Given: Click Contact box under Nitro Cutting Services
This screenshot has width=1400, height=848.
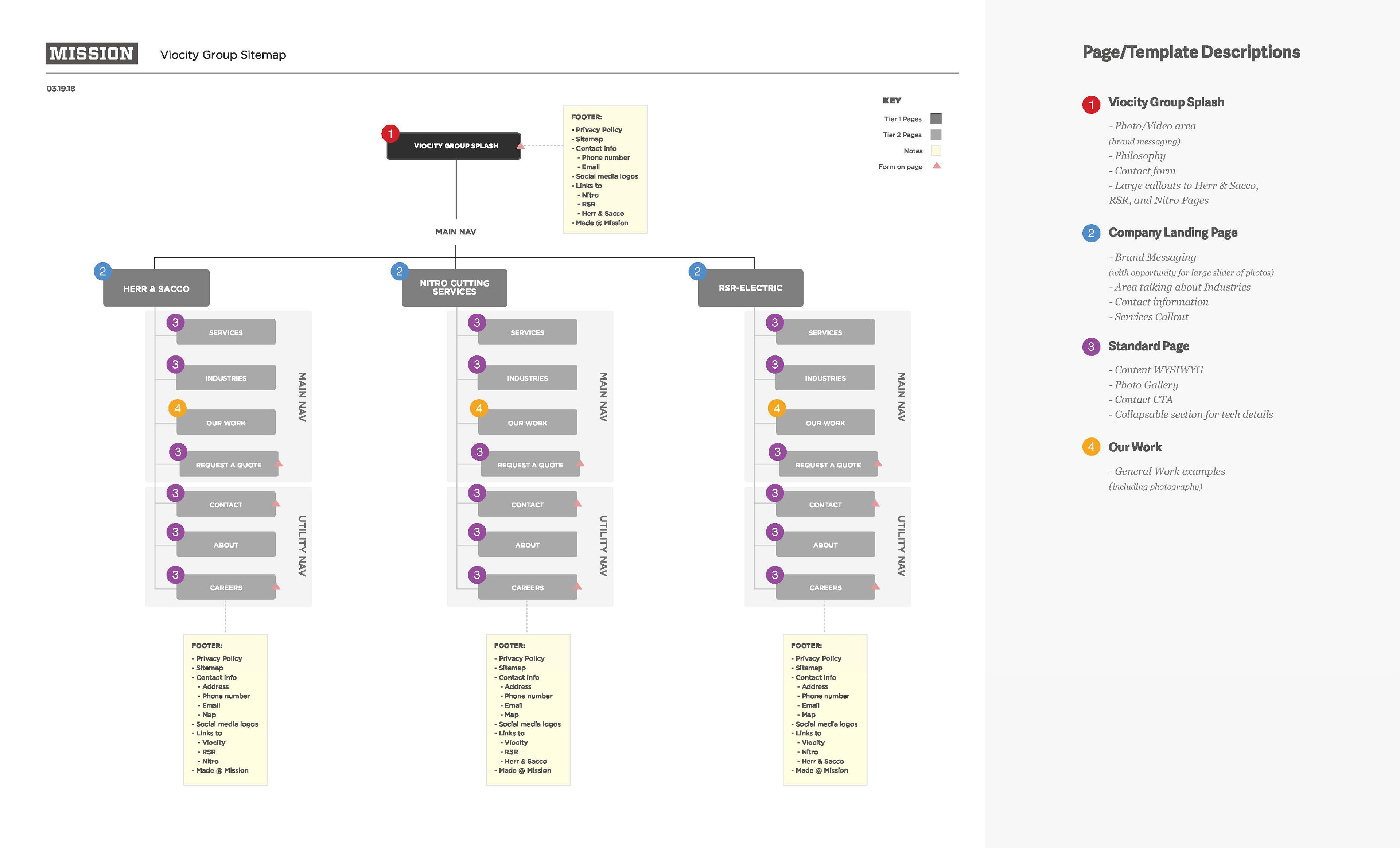Looking at the screenshot, I should click(x=528, y=504).
